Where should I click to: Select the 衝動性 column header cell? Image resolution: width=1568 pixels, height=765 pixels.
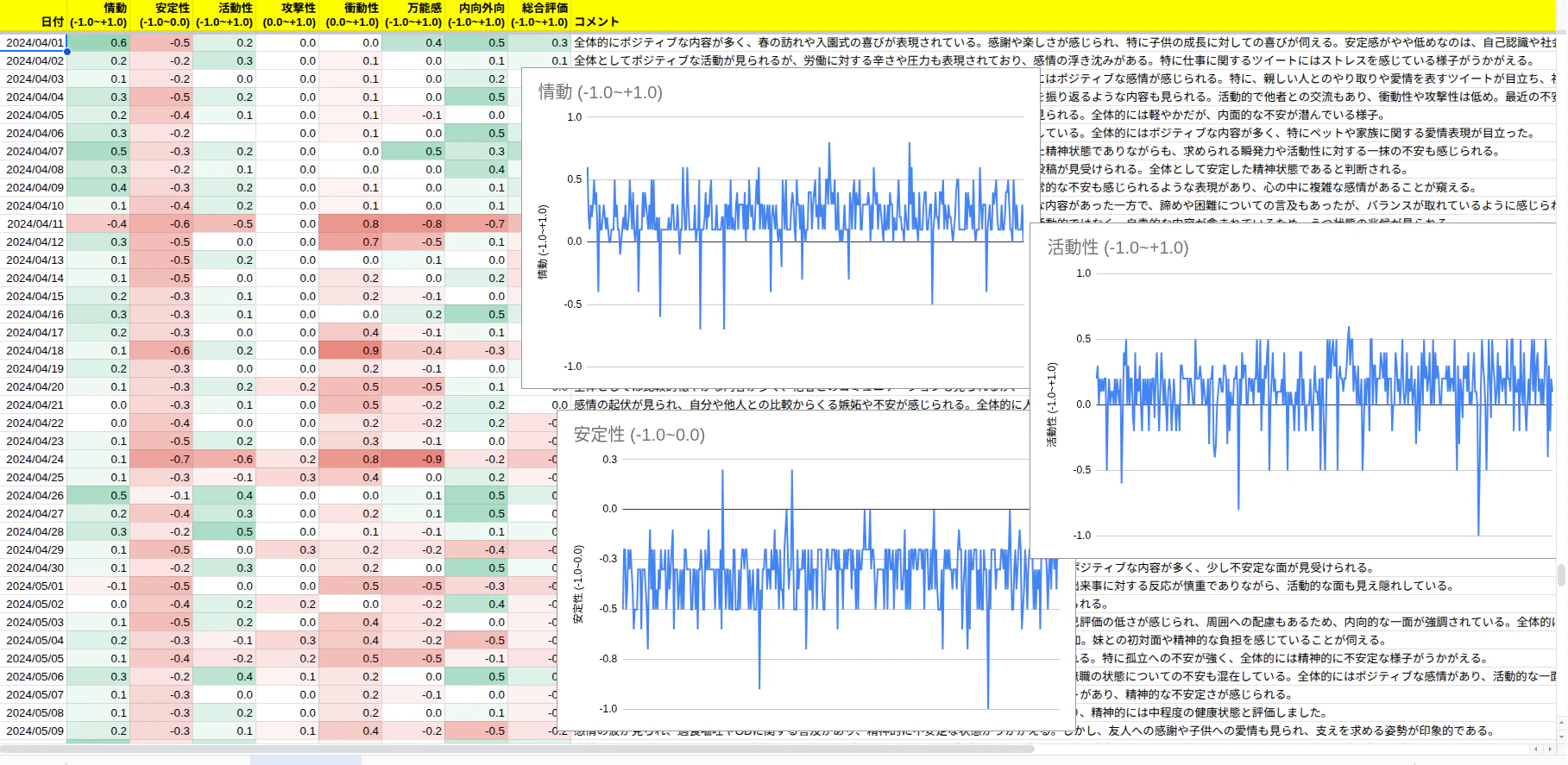pos(350,16)
